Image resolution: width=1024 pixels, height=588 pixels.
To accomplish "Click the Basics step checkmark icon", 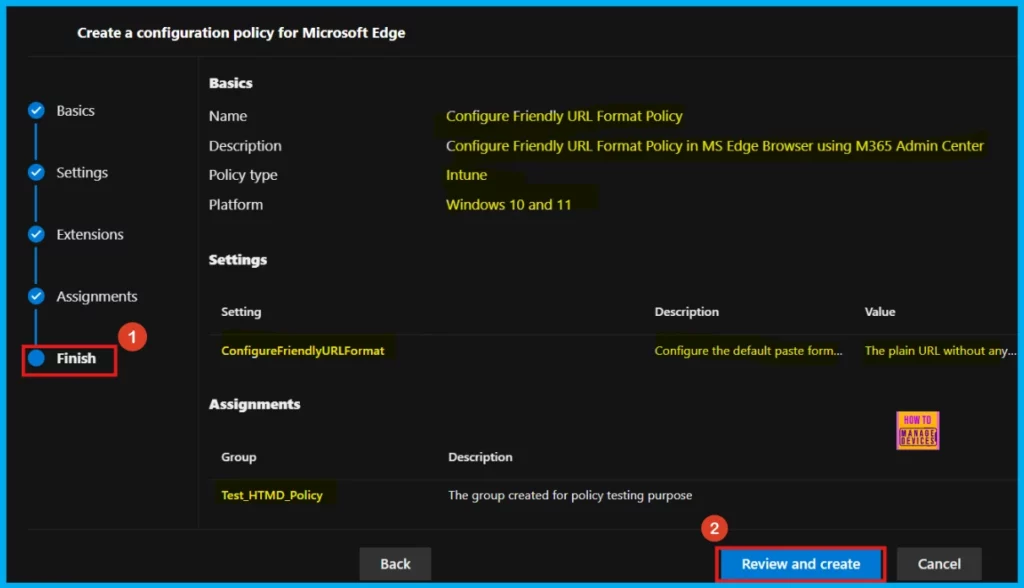I will [x=37, y=110].
